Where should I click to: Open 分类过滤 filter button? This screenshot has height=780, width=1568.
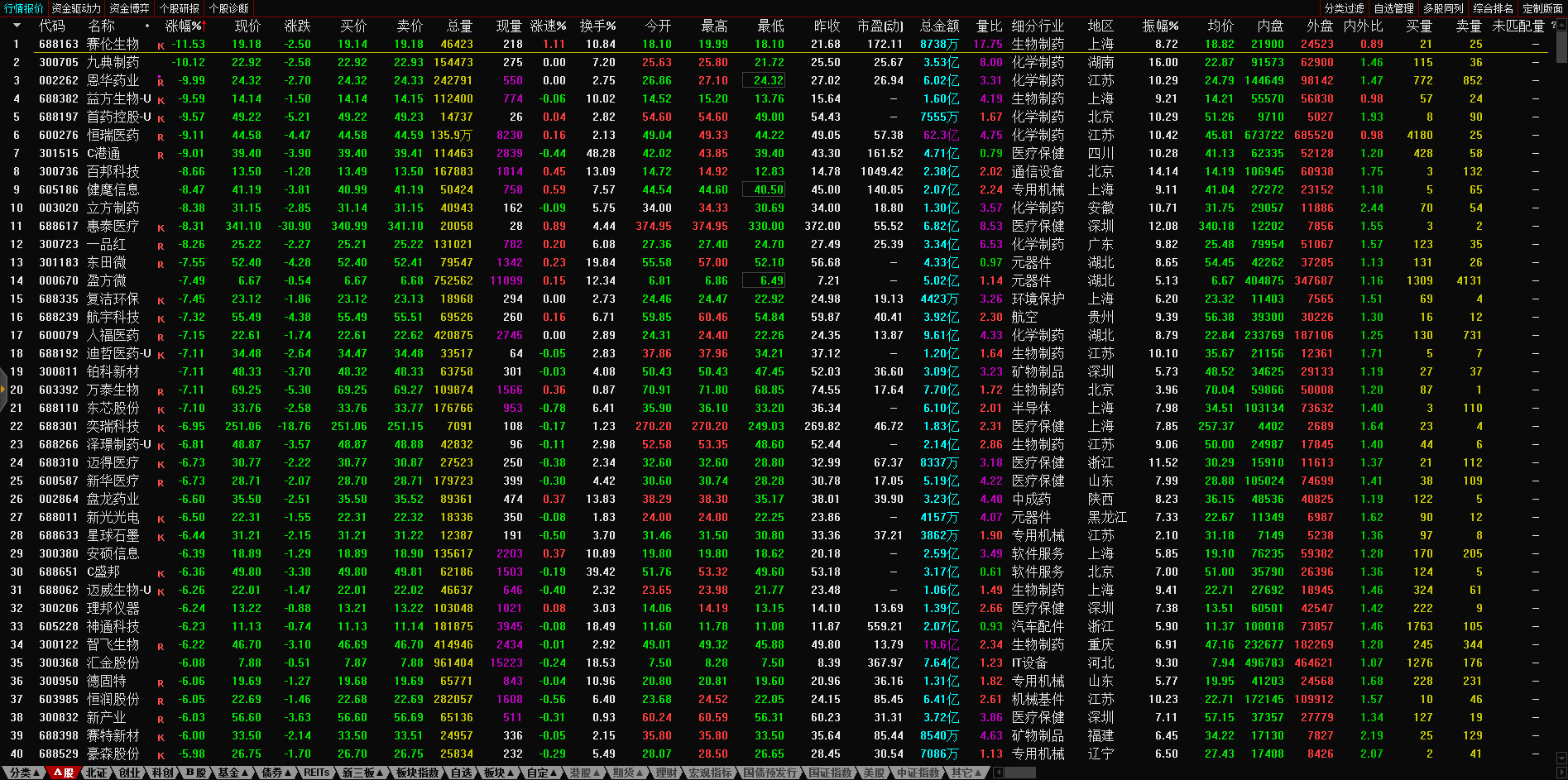point(1345,8)
